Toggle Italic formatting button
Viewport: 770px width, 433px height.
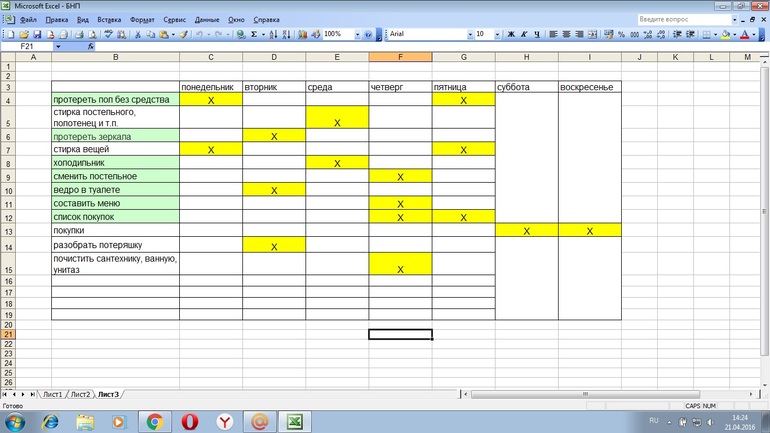point(524,34)
